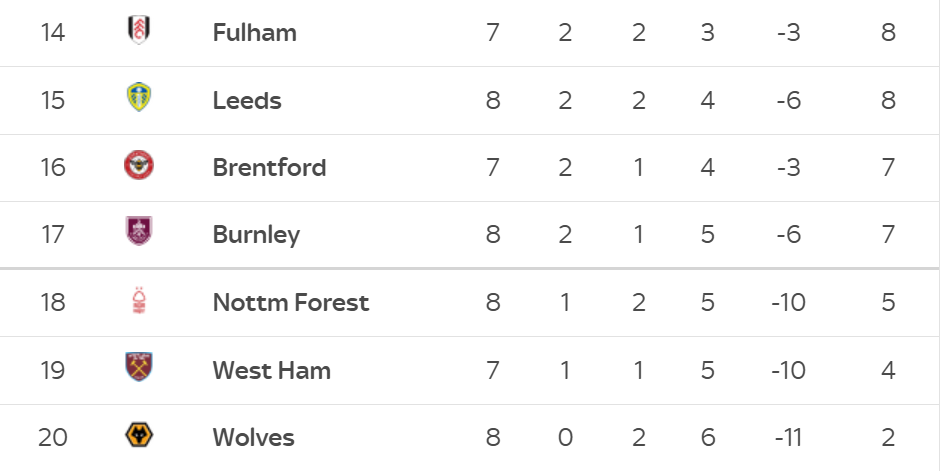Select the Brentford team name
Viewport: 940px width, 471px height.
(x=269, y=167)
